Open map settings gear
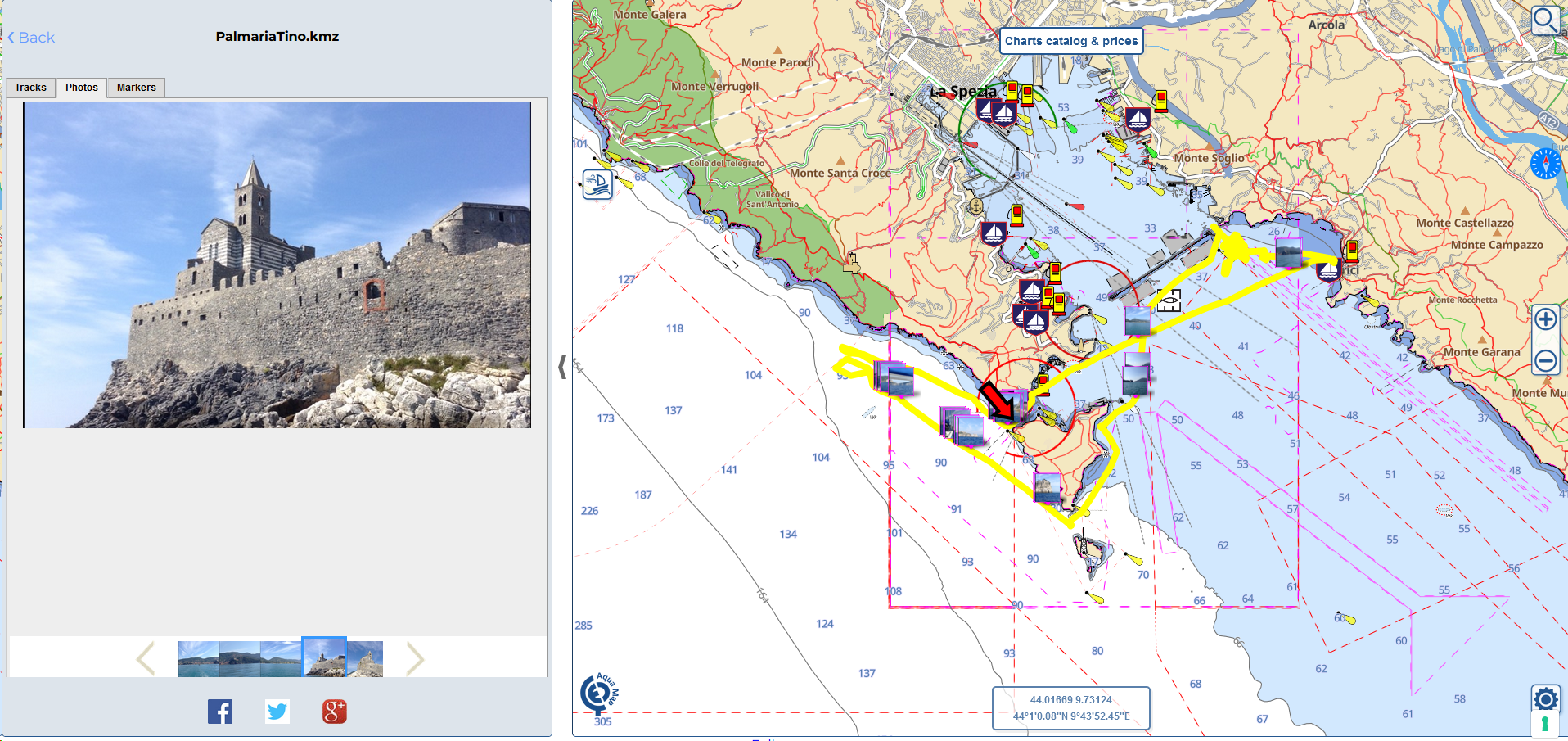Viewport: 1568px width, 741px height. coord(1545,698)
